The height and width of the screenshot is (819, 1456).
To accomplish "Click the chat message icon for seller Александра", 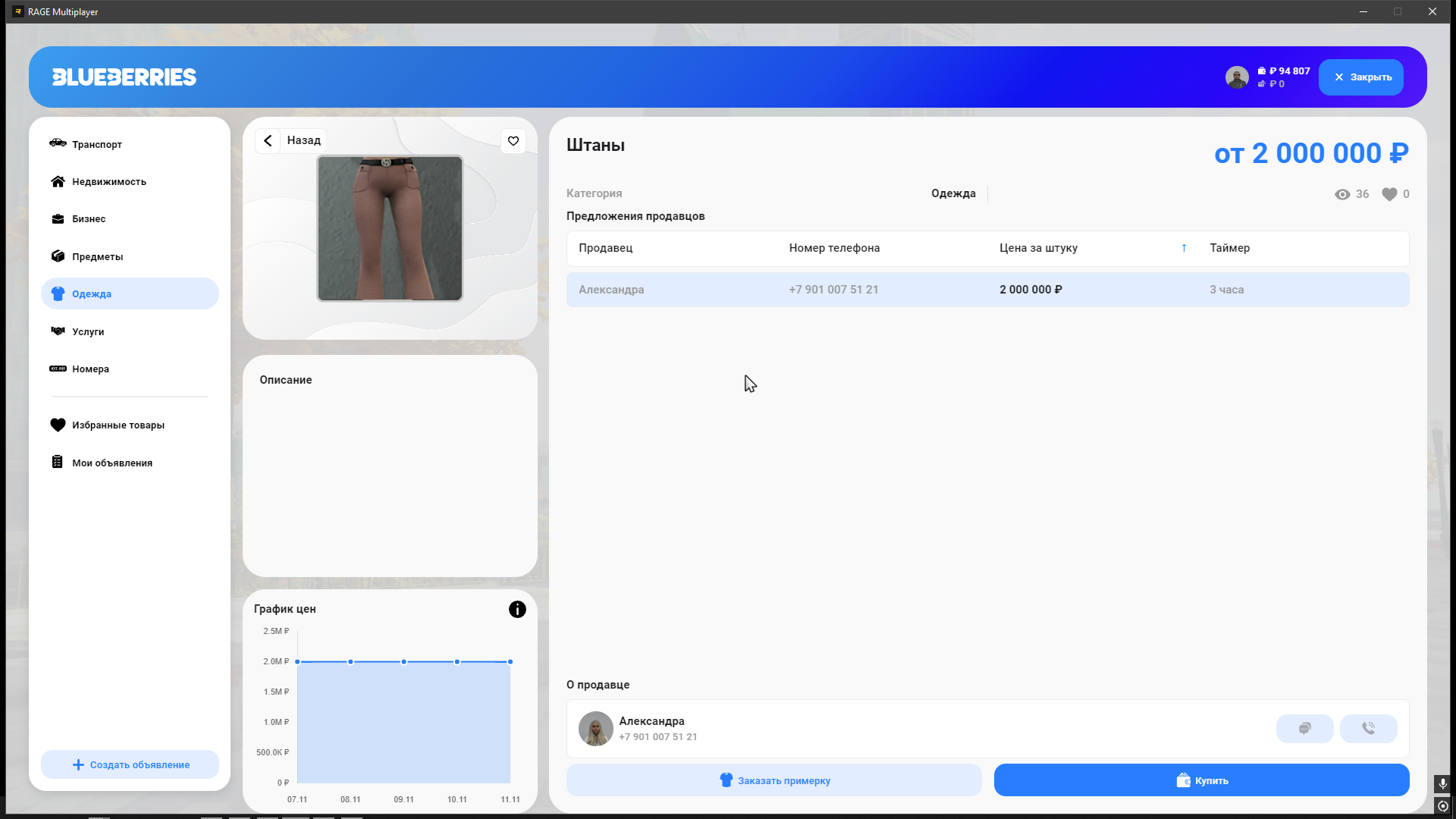I will (1304, 729).
